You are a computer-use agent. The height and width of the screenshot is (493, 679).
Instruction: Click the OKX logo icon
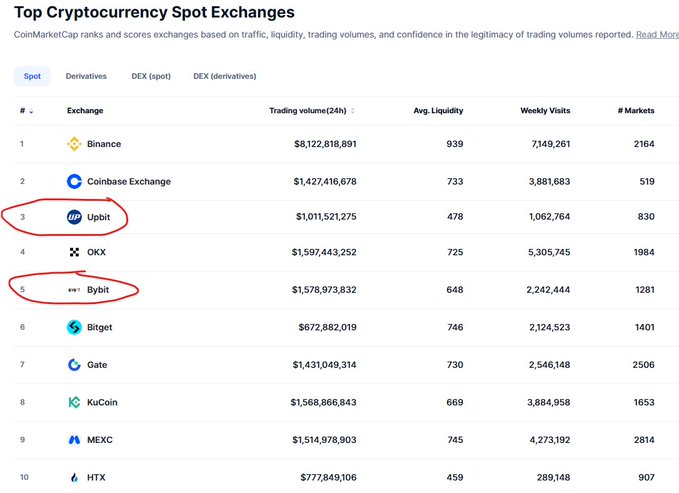[74, 252]
